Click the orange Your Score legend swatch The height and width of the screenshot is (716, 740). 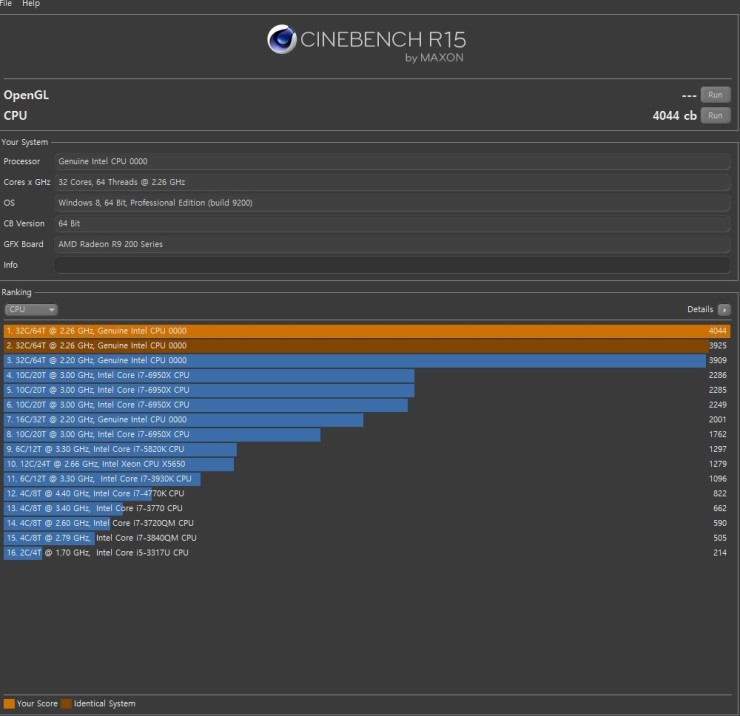9,704
